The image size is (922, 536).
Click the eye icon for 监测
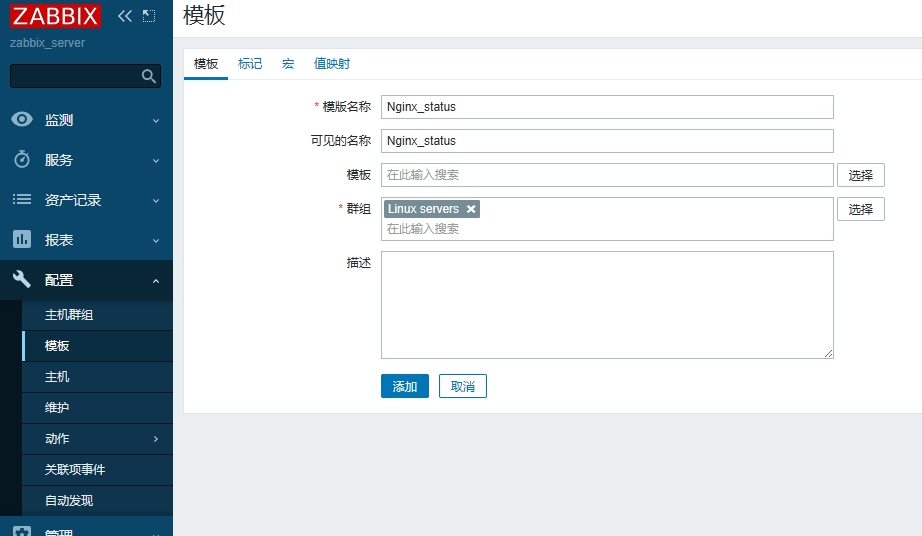click(x=22, y=120)
